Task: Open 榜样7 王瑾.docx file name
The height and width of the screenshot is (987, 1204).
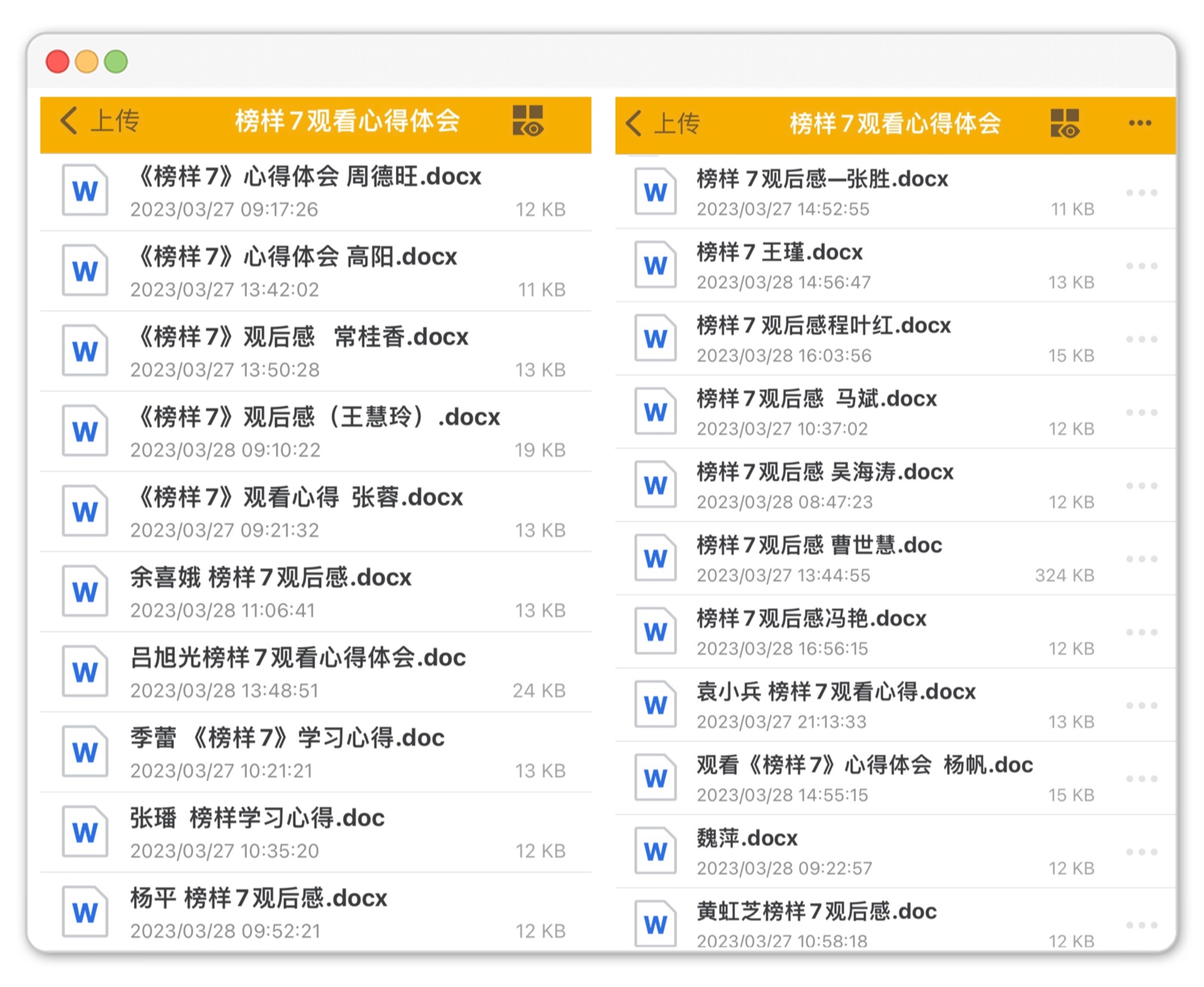Action: click(780, 252)
